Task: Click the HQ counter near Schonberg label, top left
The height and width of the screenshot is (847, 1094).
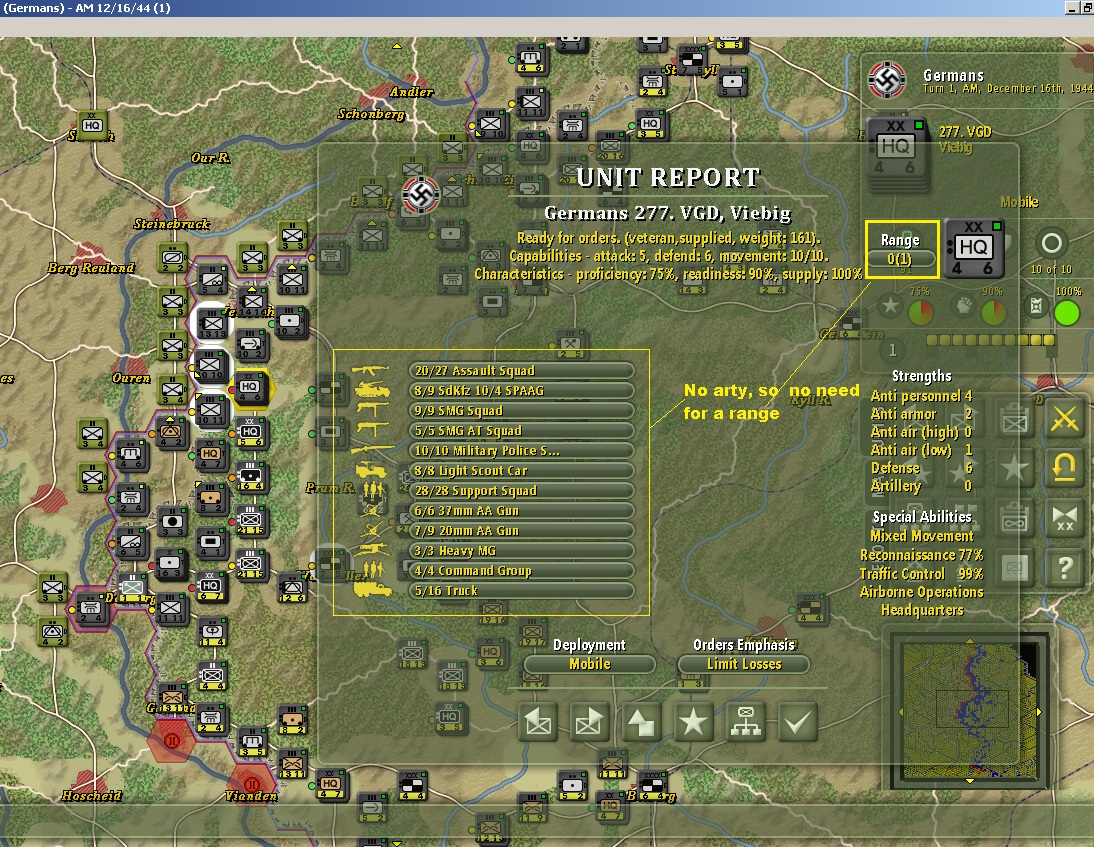Action: (x=92, y=126)
